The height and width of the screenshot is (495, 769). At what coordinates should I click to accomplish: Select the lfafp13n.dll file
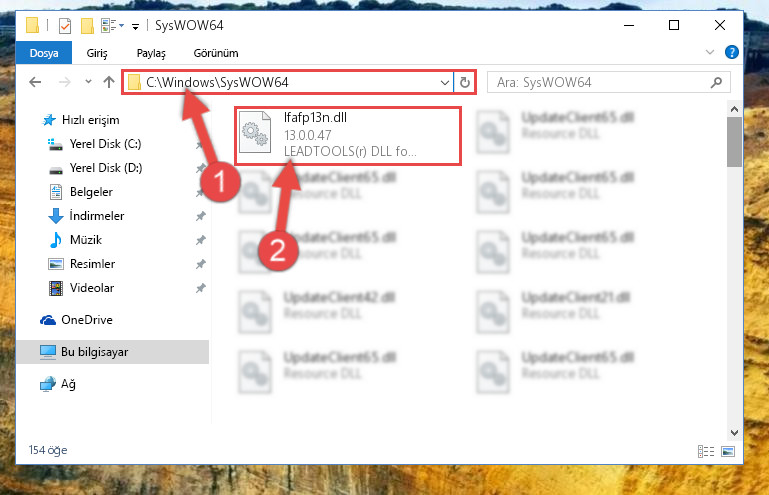(x=348, y=136)
